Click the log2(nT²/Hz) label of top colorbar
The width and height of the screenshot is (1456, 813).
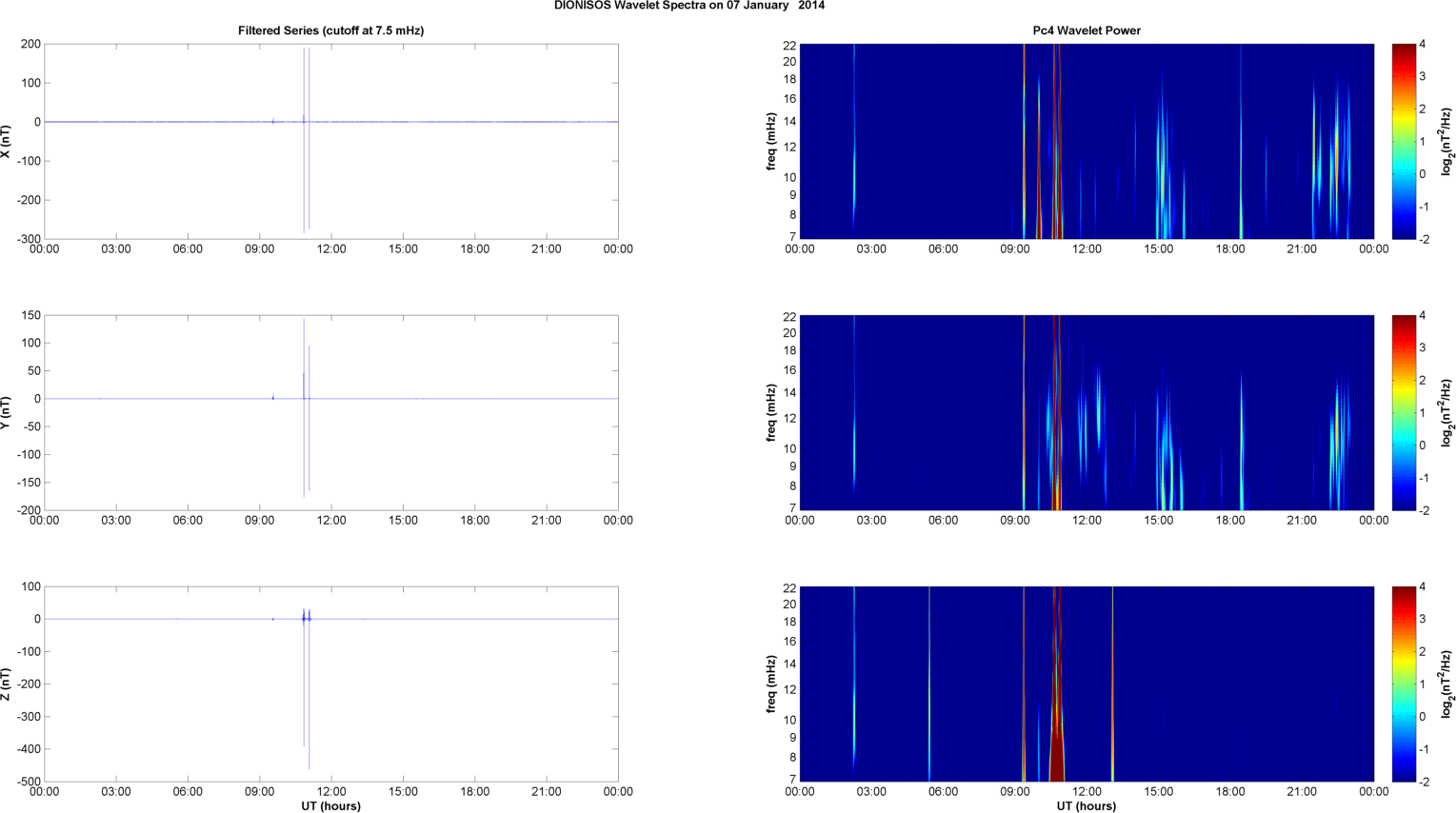[x=1447, y=141]
